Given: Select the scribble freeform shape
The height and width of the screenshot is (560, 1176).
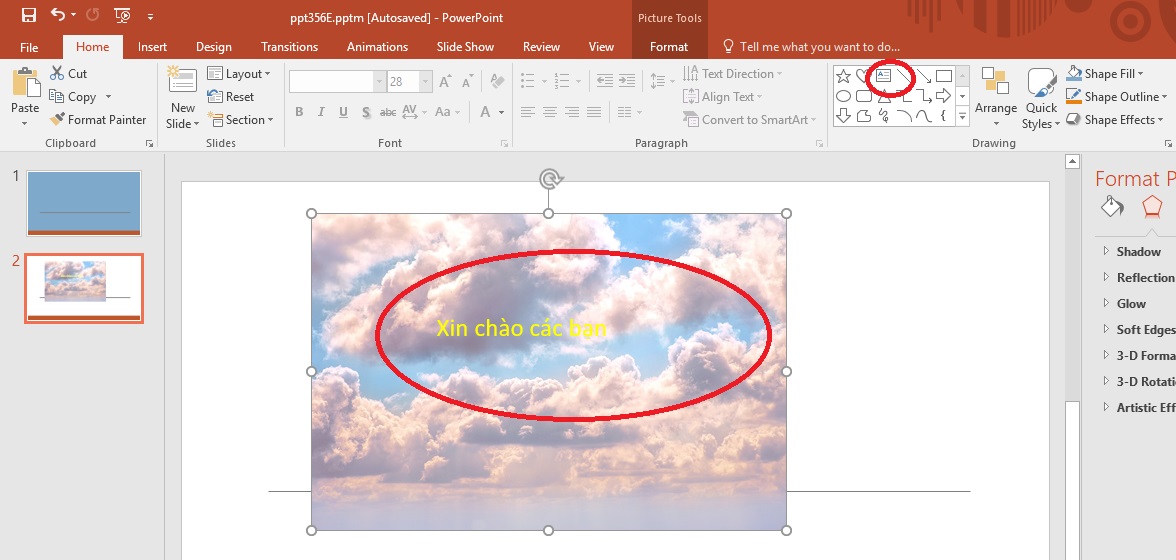Looking at the screenshot, I should (884, 115).
